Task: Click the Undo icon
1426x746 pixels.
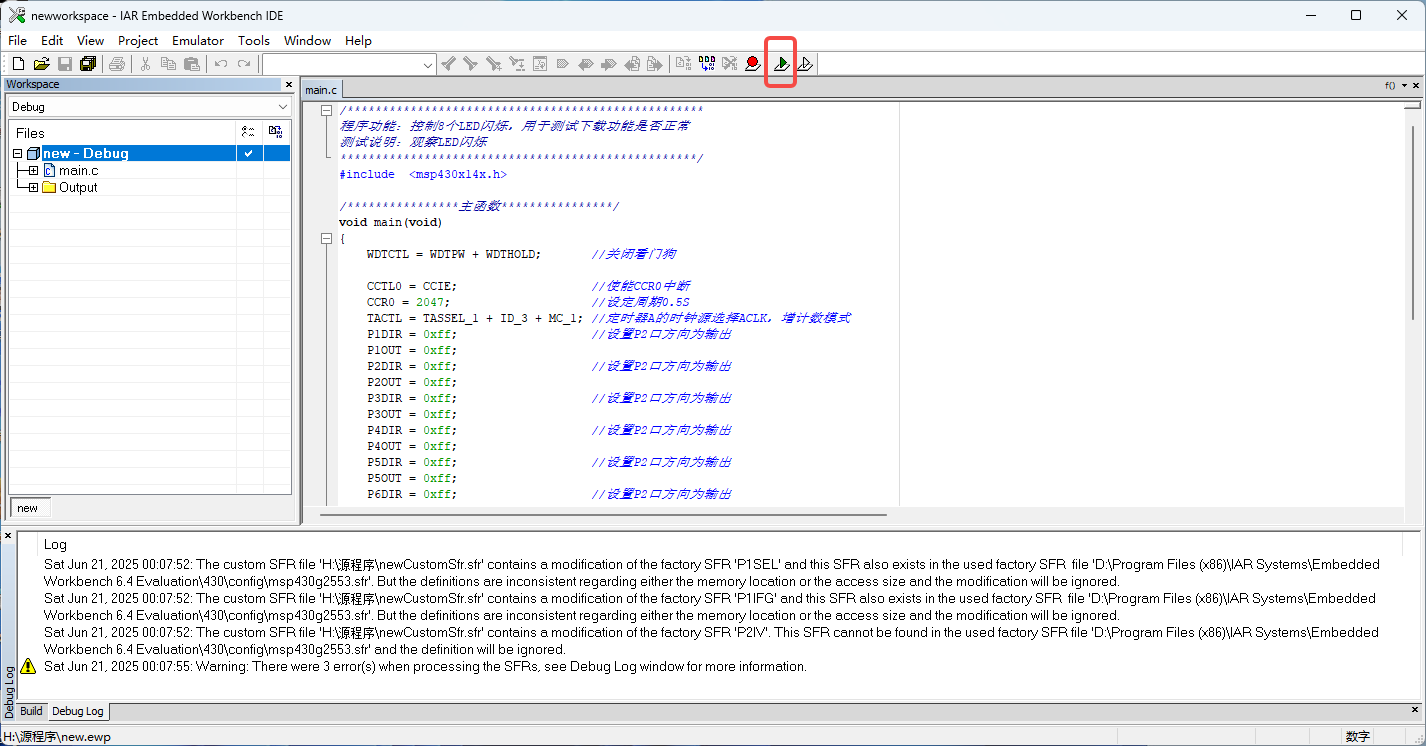Action: (x=219, y=63)
